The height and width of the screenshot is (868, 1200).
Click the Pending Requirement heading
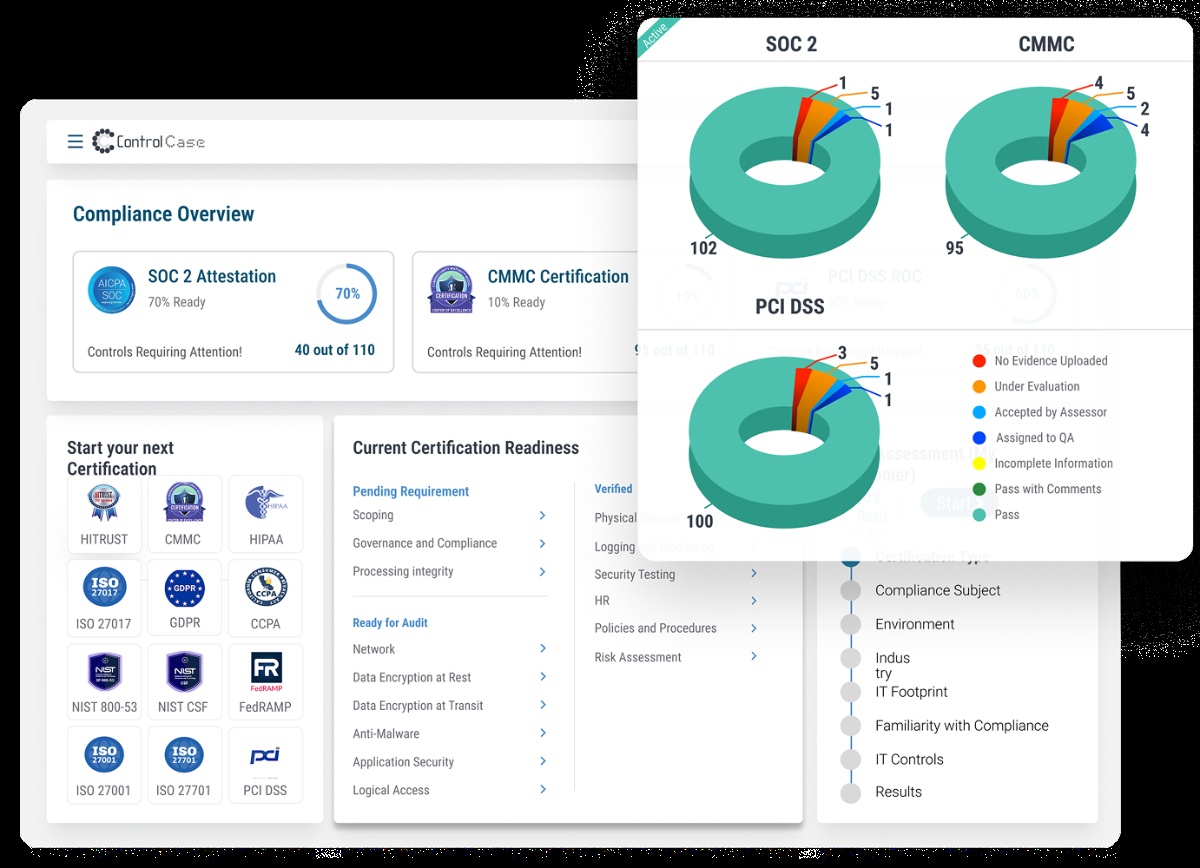coord(411,491)
